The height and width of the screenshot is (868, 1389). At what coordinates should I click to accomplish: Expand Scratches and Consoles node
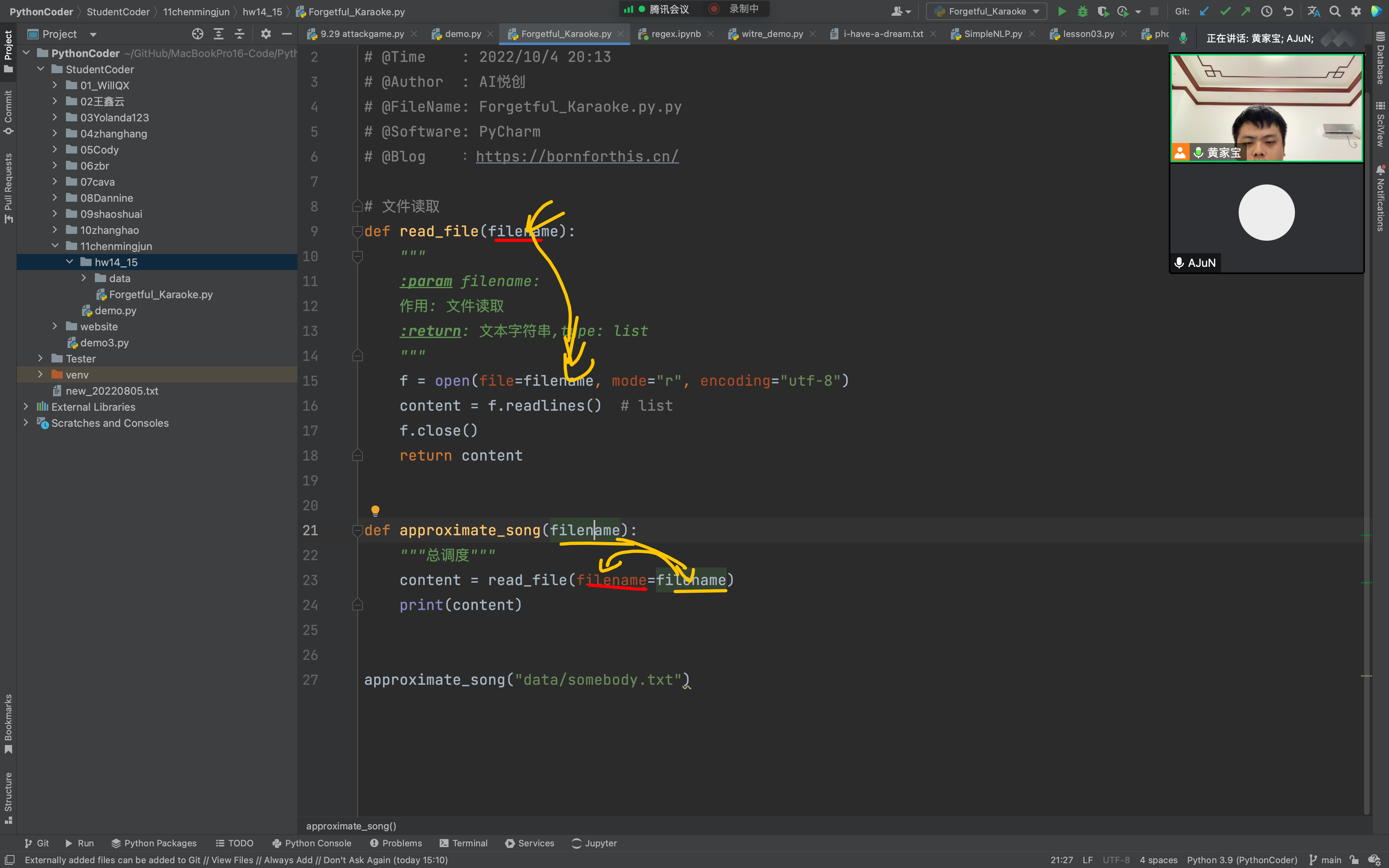(26, 422)
